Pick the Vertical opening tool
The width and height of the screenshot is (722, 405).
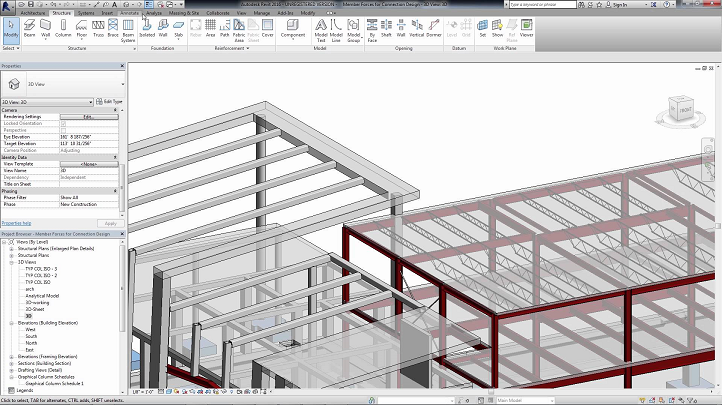(416, 29)
